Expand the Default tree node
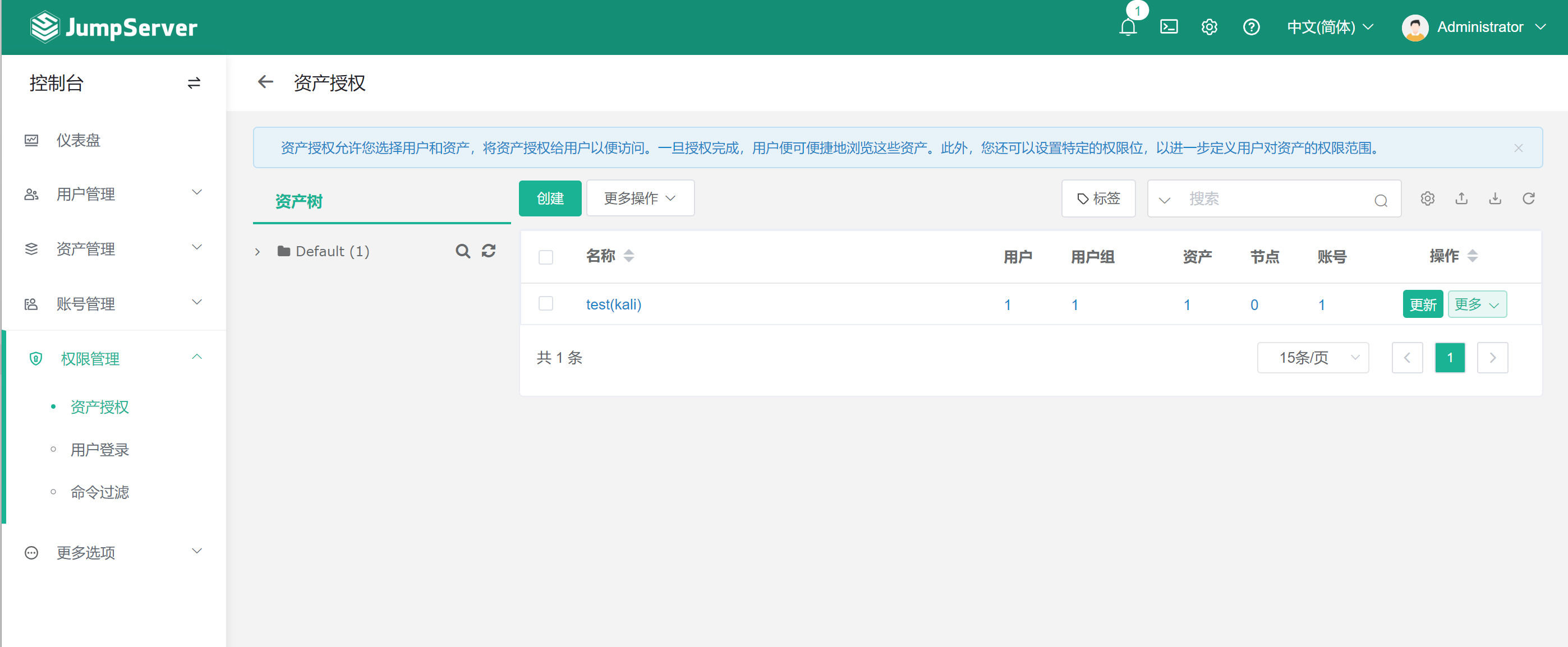The height and width of the screenshot is (647, 1568). click(257, 251)
